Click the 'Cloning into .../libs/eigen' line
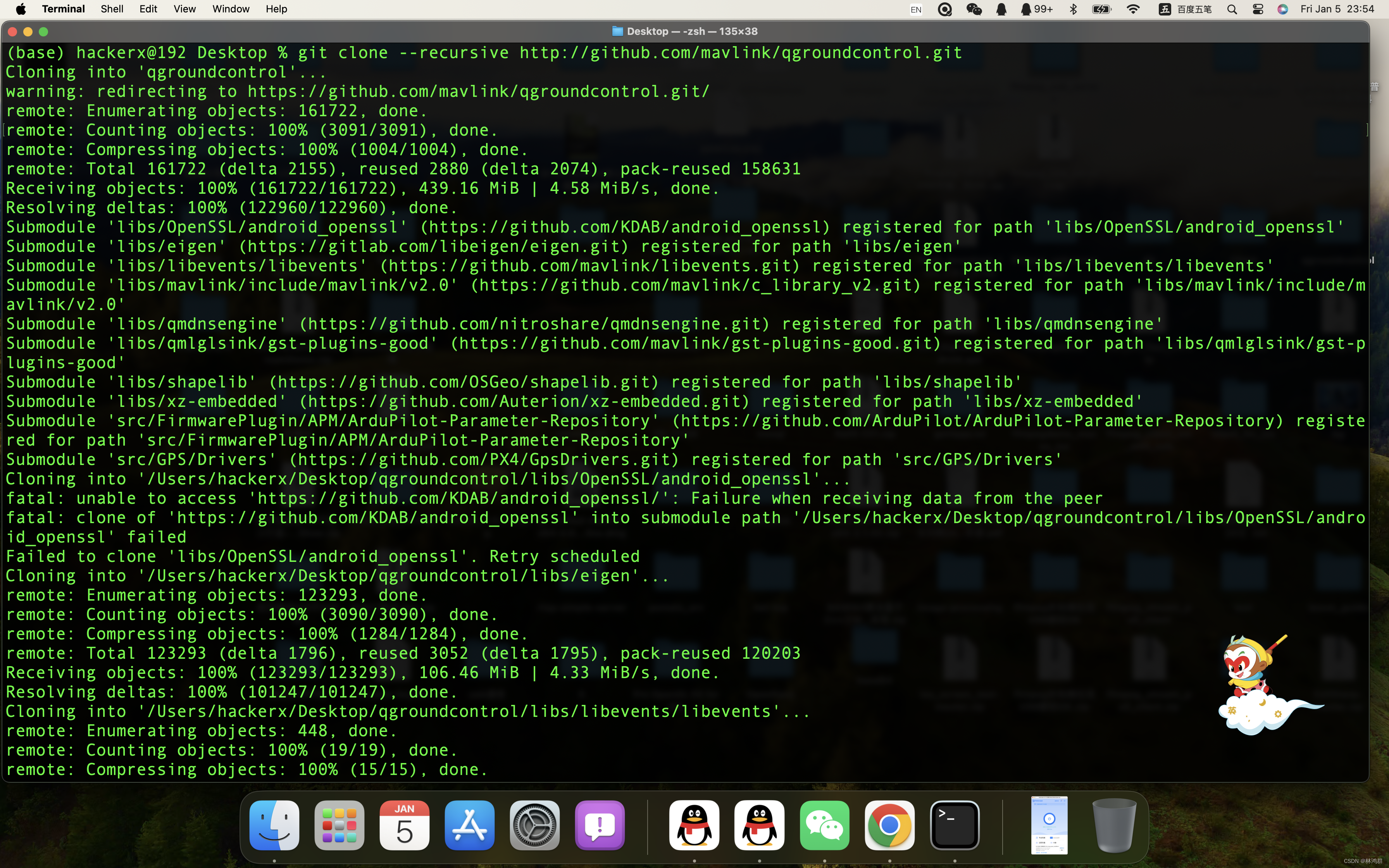The image size is (1389, 868). [338, 576]
